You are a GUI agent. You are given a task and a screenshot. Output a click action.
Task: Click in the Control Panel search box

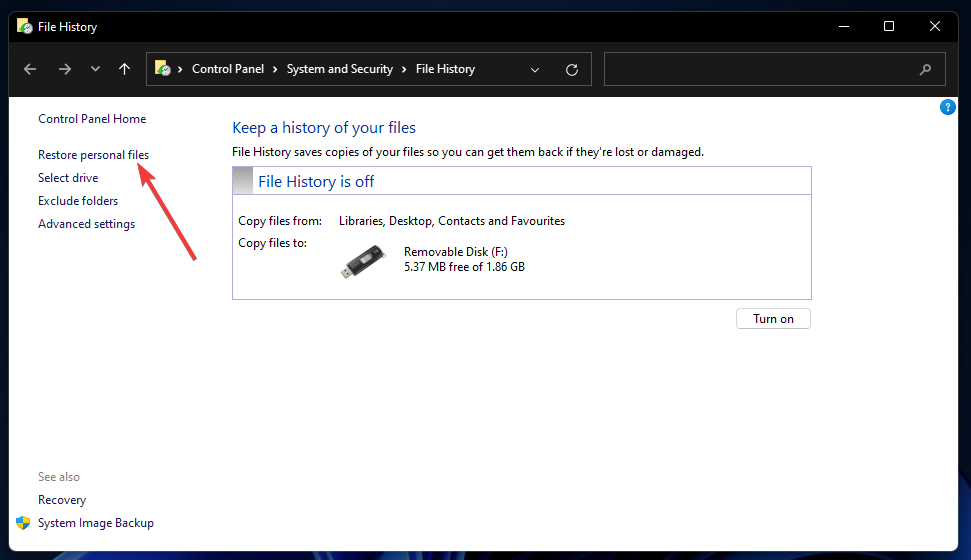(760, 70)
